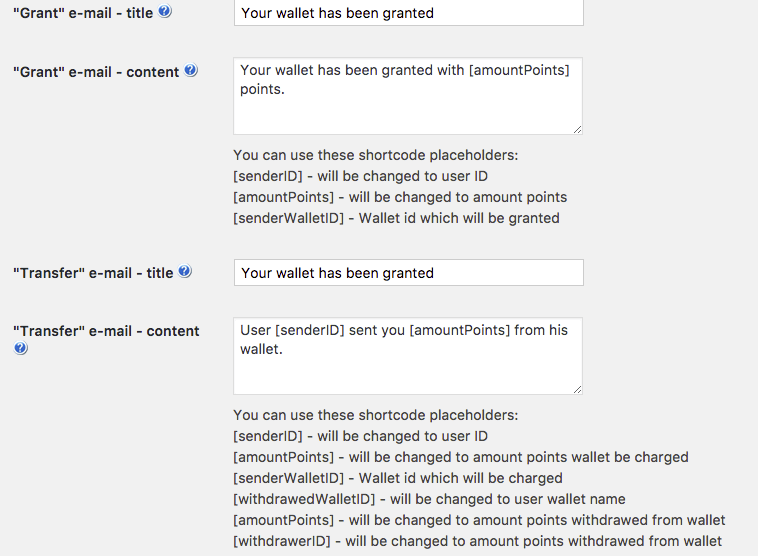Click resize handle of Grant content textarea
This screenshot has height=556, width=758.
[577, 128]
